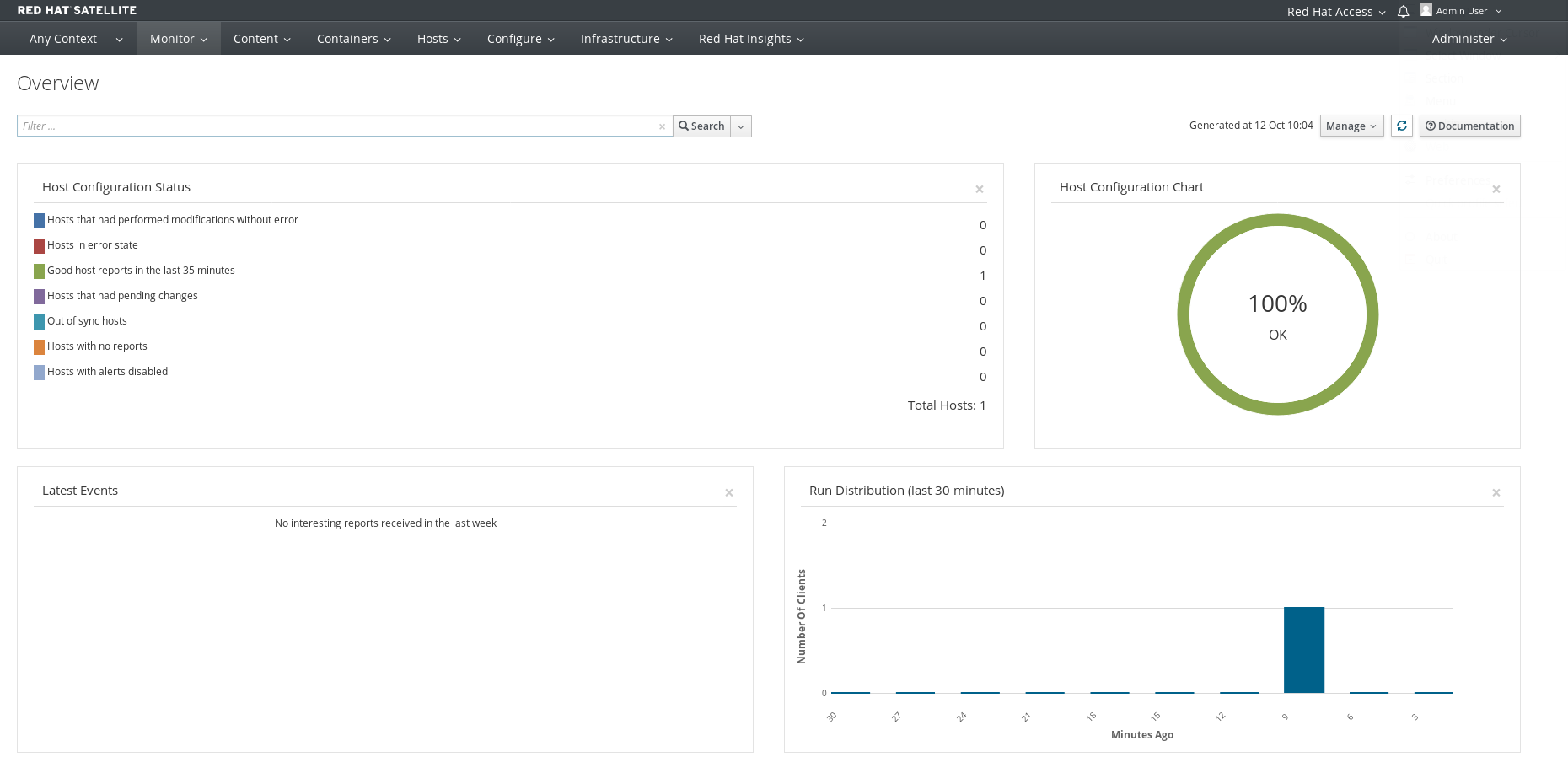Image resolution: width=1568 pixels, height=757 pixels.
Task: Open the Containers menu
Action: pos(354,39)
